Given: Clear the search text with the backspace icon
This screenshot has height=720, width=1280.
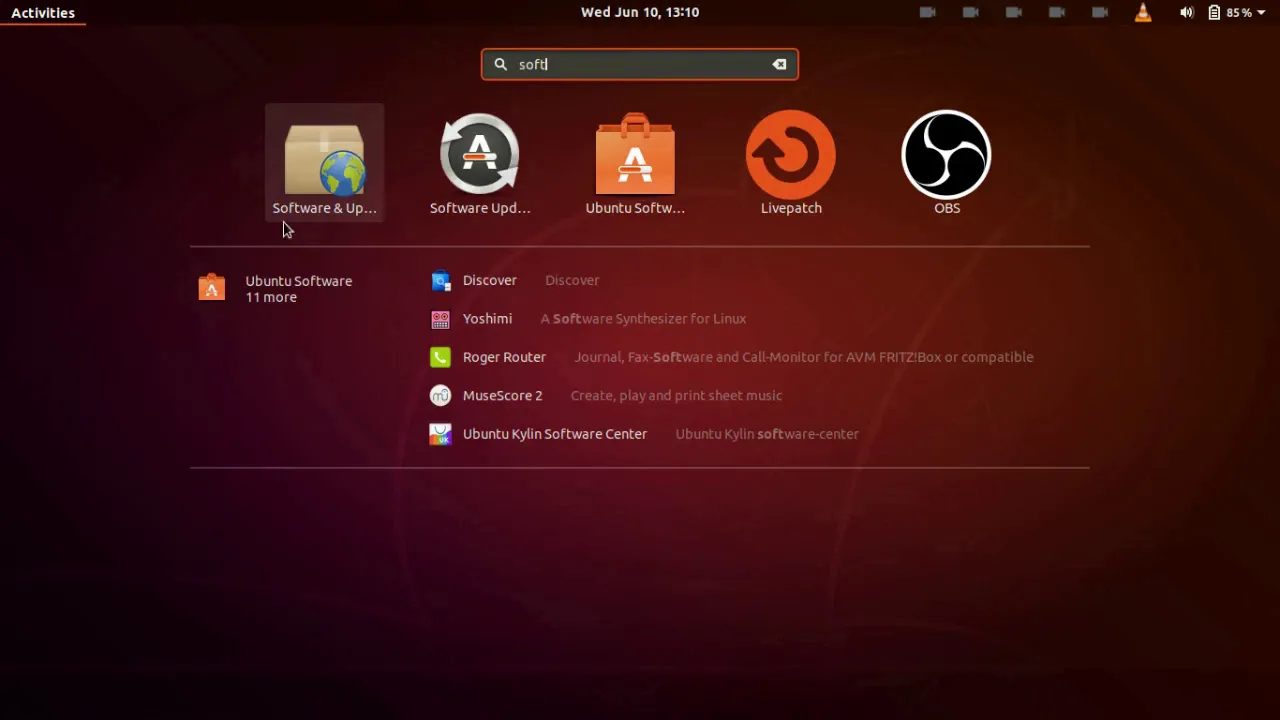Looking at the screenshot, I should [779, 64].
